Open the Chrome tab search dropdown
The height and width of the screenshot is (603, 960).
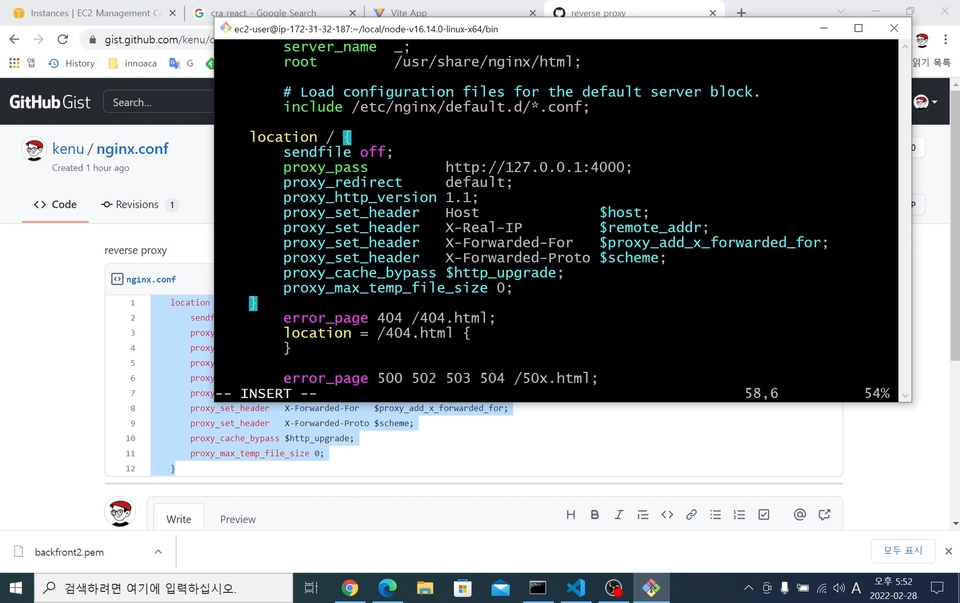coord(841,12)
